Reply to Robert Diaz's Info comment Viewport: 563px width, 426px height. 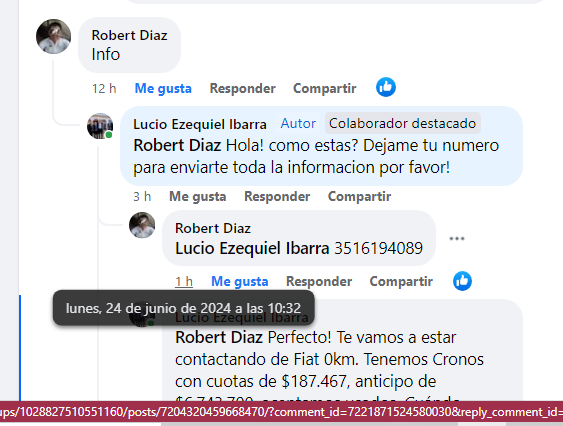pyautogui.click(x=243, y=88)
